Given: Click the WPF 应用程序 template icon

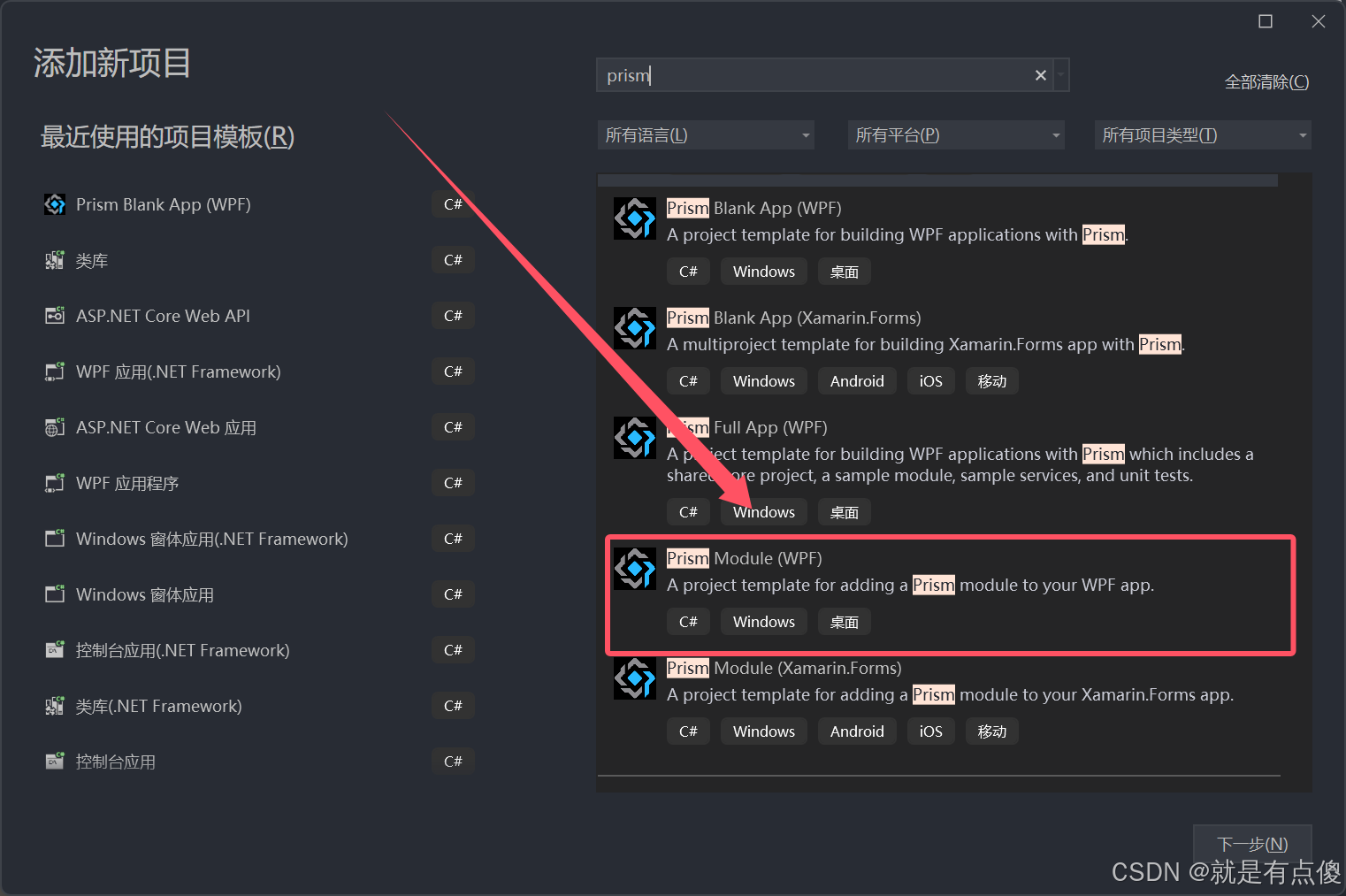Looking at the screenshot, I should (x=54, y=483).
